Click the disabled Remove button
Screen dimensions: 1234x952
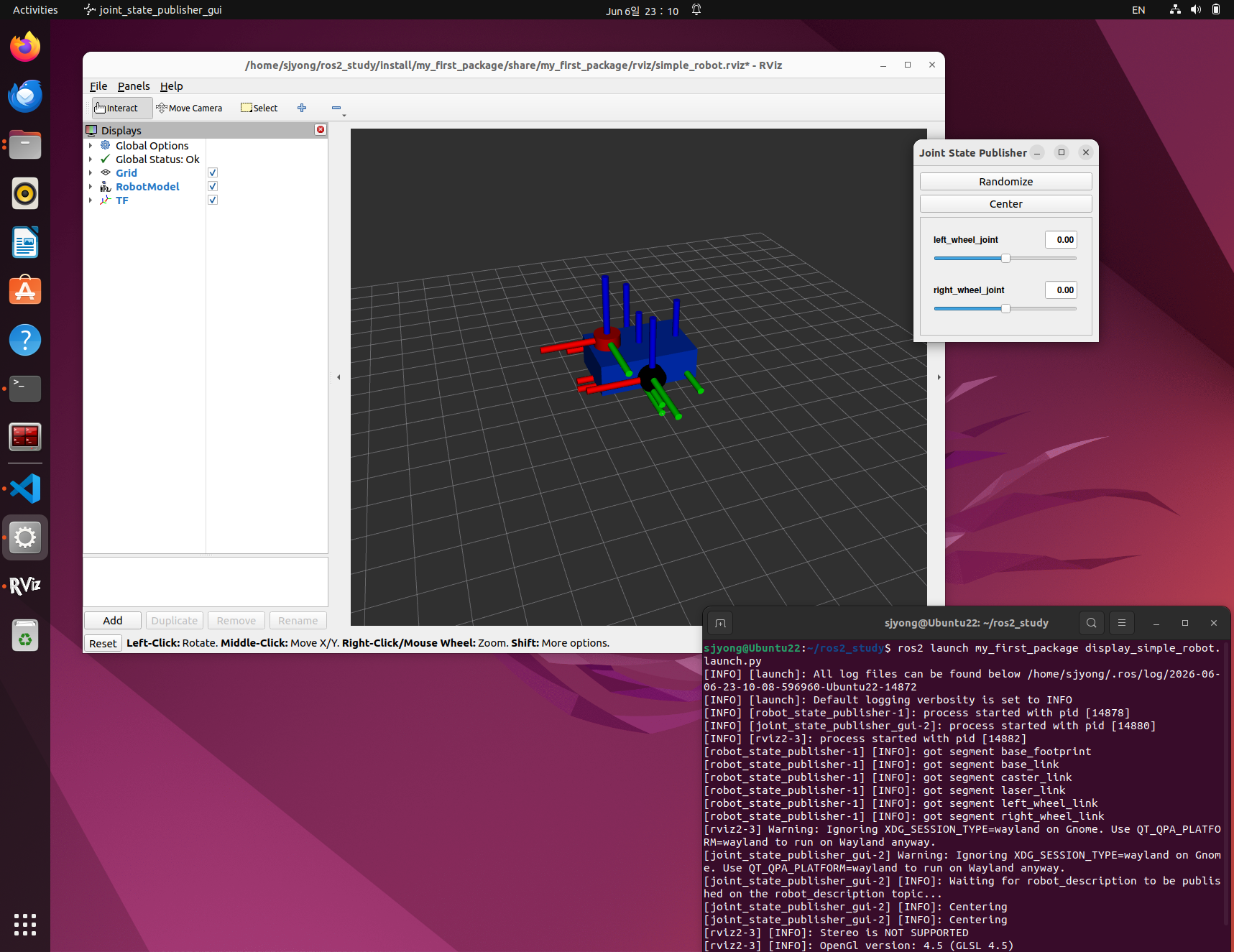pyautogui.click(x=236, y=621)
